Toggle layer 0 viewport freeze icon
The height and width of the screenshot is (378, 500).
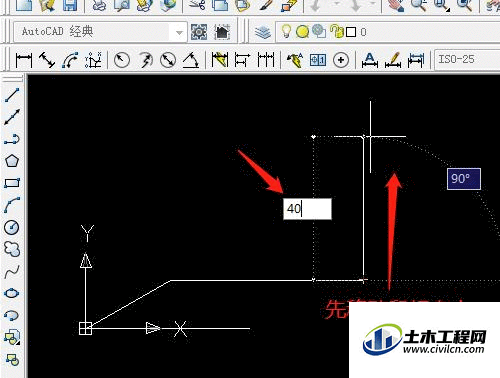319,32
